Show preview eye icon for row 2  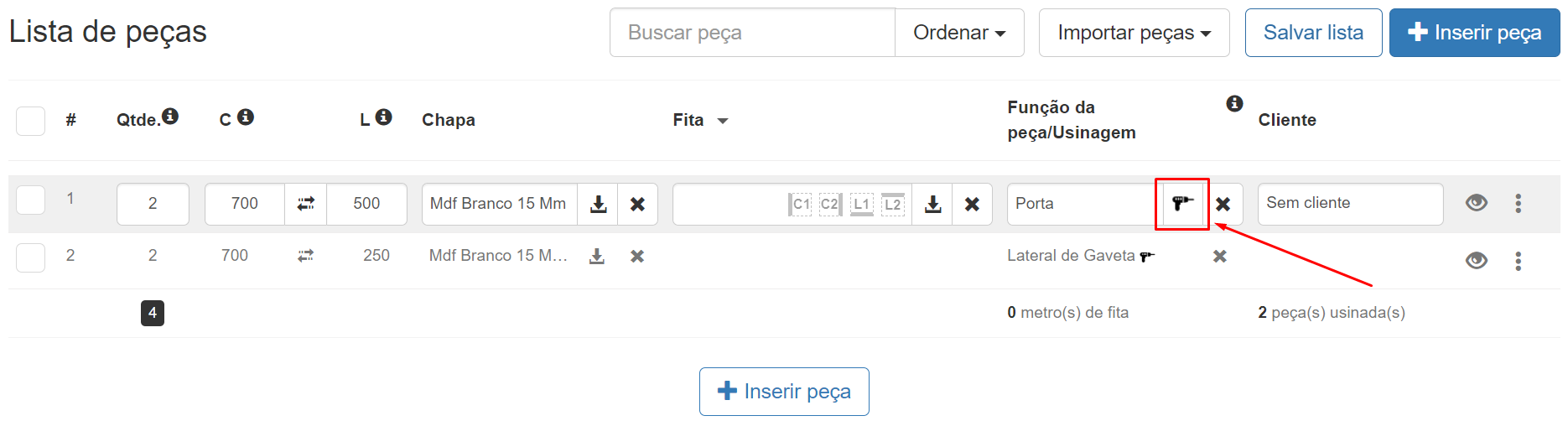[1477, 261]
